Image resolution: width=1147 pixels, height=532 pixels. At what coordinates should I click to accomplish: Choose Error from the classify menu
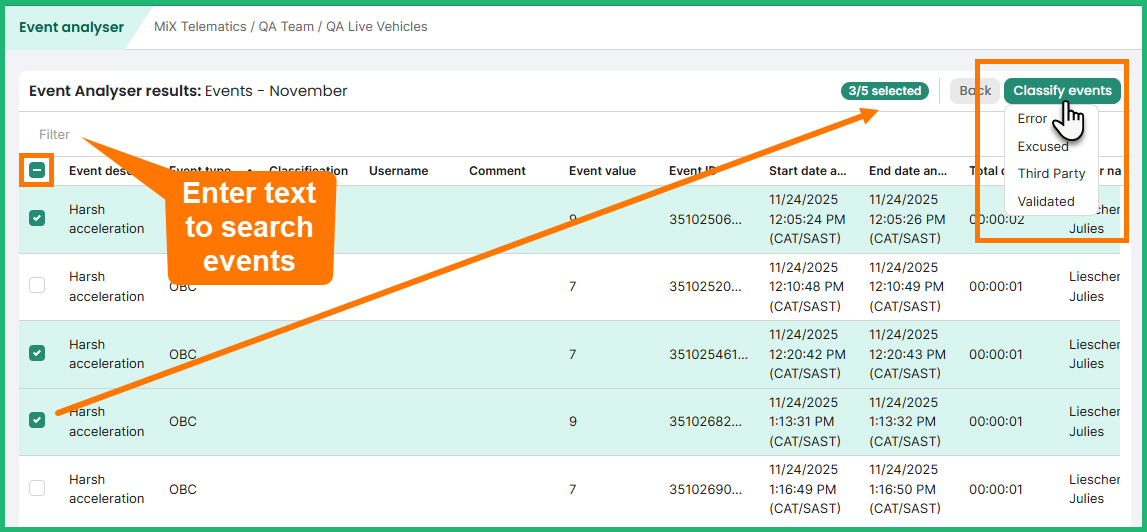(x=1032, y=119)
